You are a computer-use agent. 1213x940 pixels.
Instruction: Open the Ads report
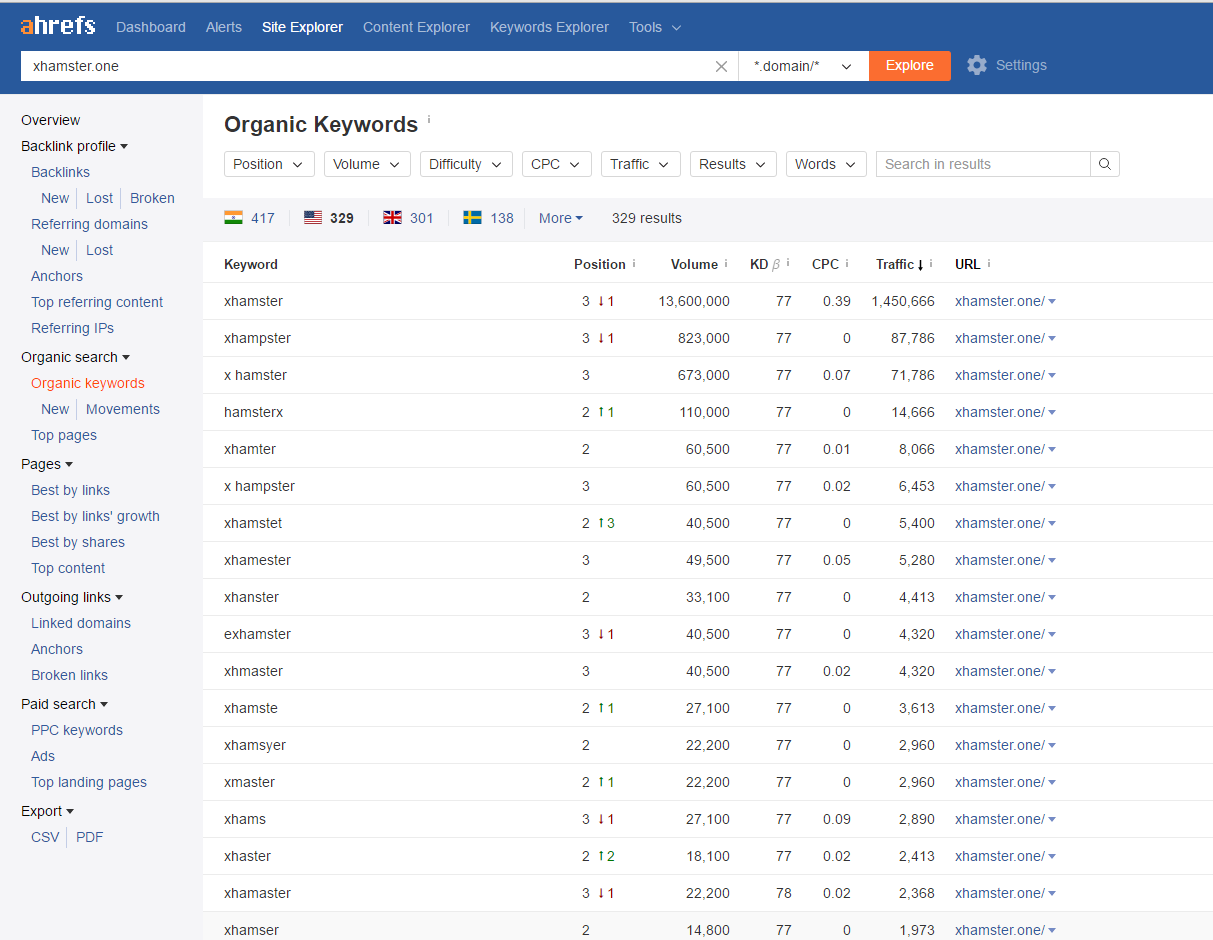tap(43, 756)
